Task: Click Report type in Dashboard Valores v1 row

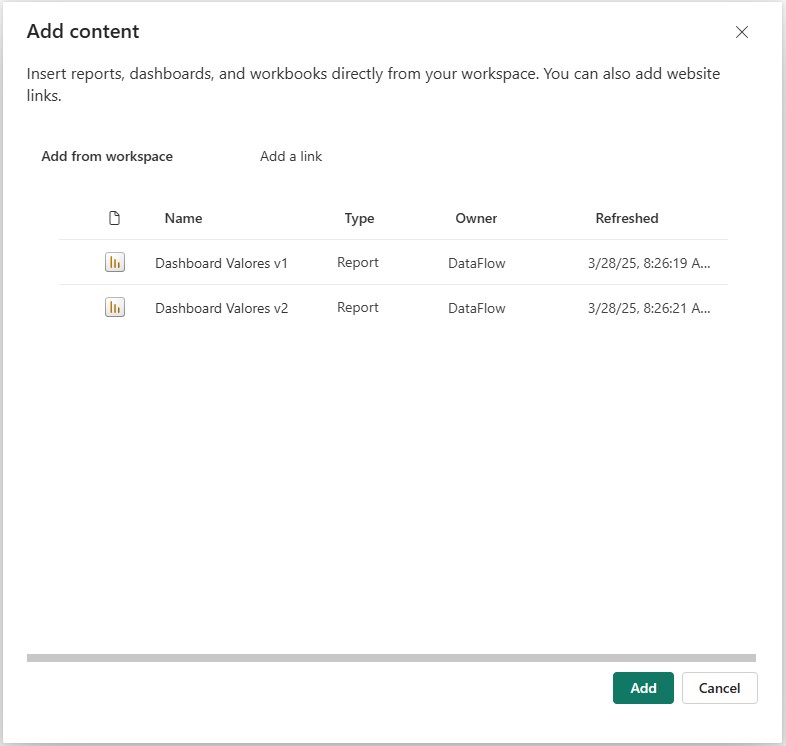Action: 357,263
